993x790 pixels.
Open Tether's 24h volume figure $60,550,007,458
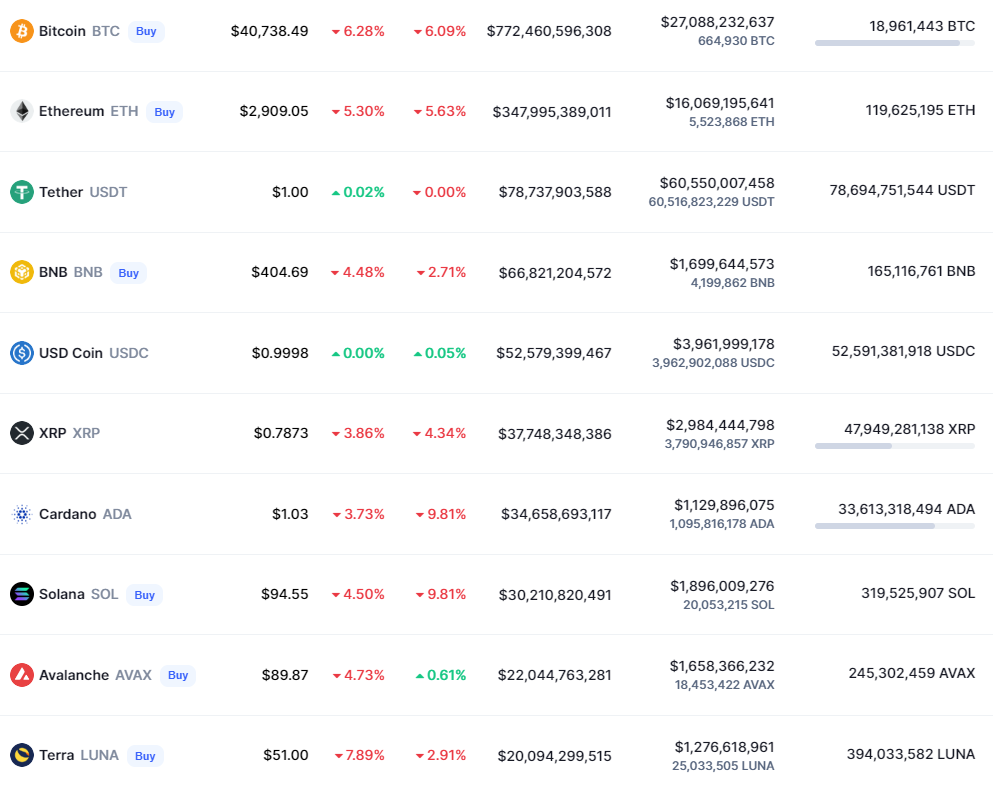717,183
